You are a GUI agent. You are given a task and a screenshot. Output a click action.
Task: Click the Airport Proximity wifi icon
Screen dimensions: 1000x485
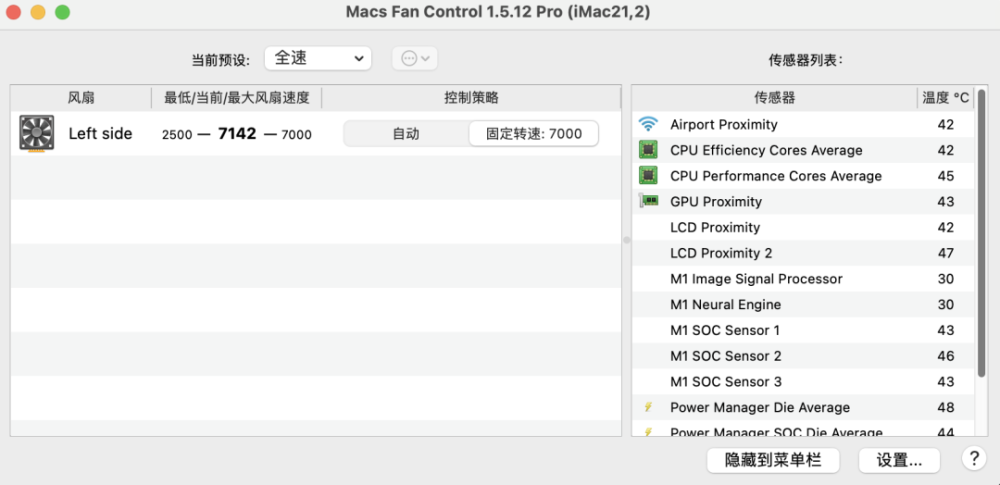(649, 125)
